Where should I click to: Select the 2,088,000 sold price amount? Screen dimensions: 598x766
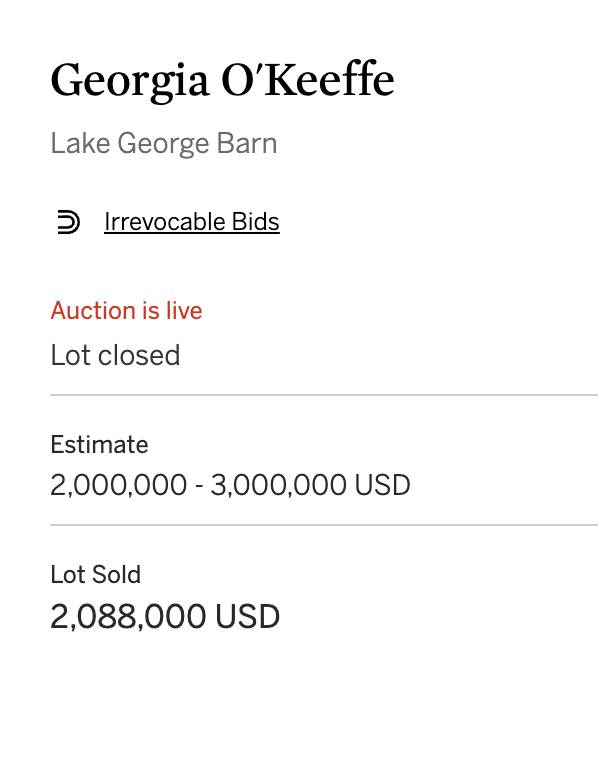tap(128, 617)
